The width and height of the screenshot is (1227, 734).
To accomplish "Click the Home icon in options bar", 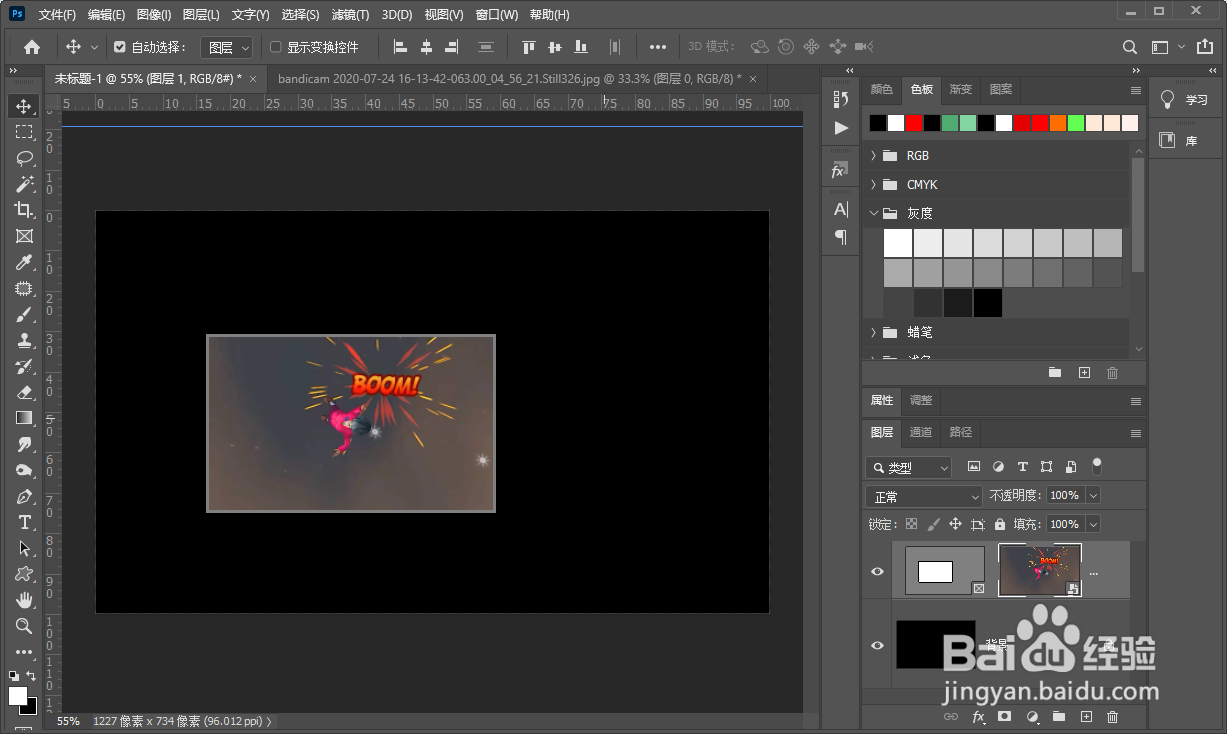I will click(32, 47).
